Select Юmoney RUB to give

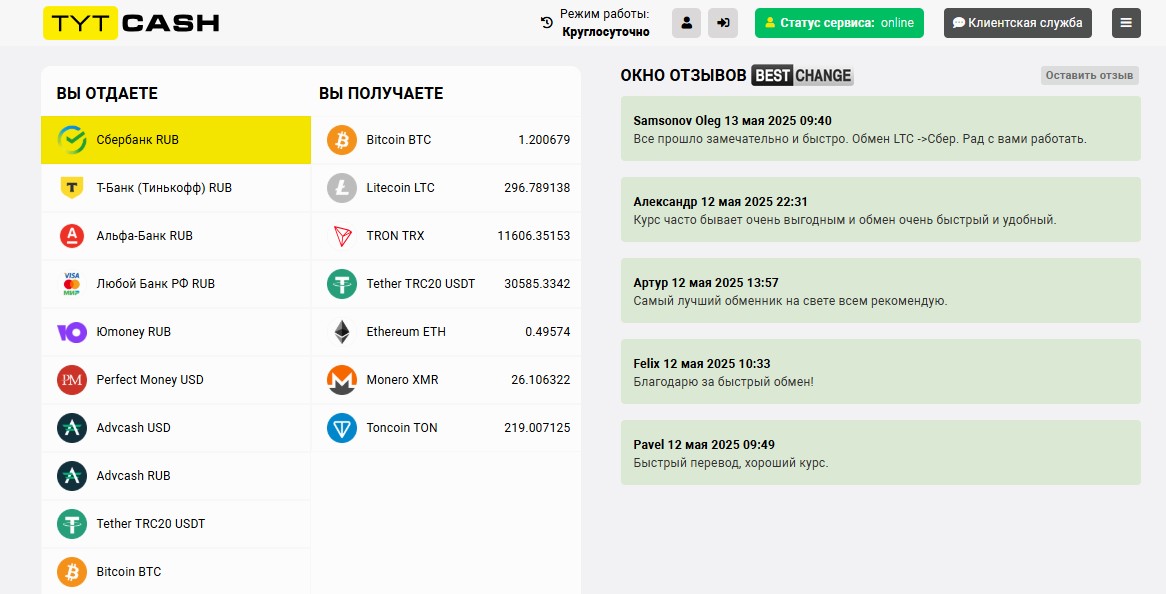(175, 332)
